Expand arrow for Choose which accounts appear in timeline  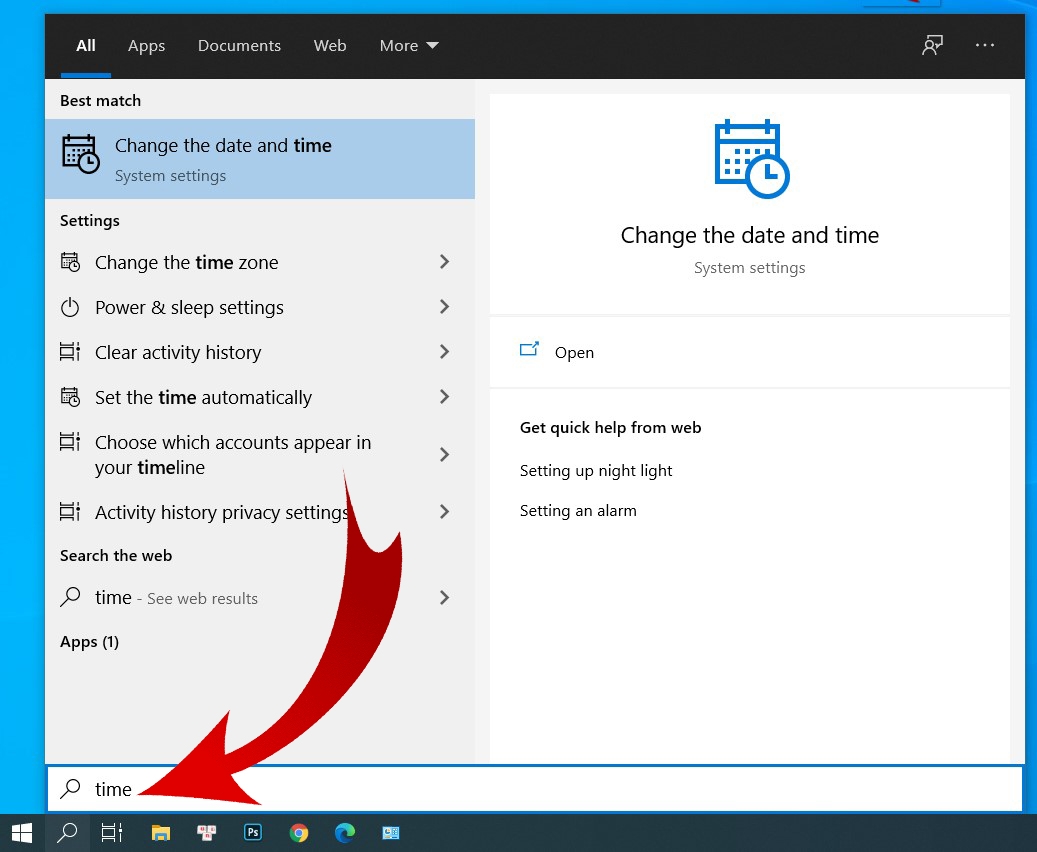coord(444,454)
